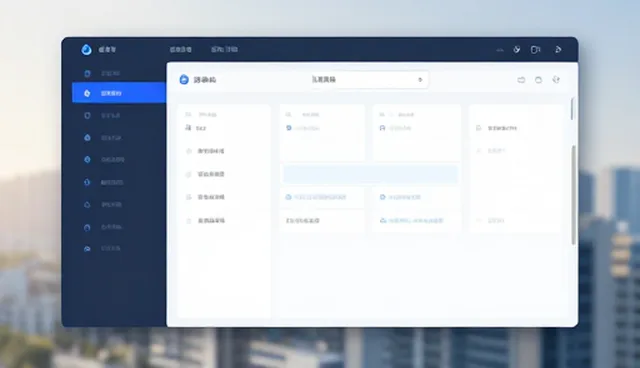This screenshot has height=368, width=640.
Task: Select the last sidebar item icon
Action: [87, 248]
